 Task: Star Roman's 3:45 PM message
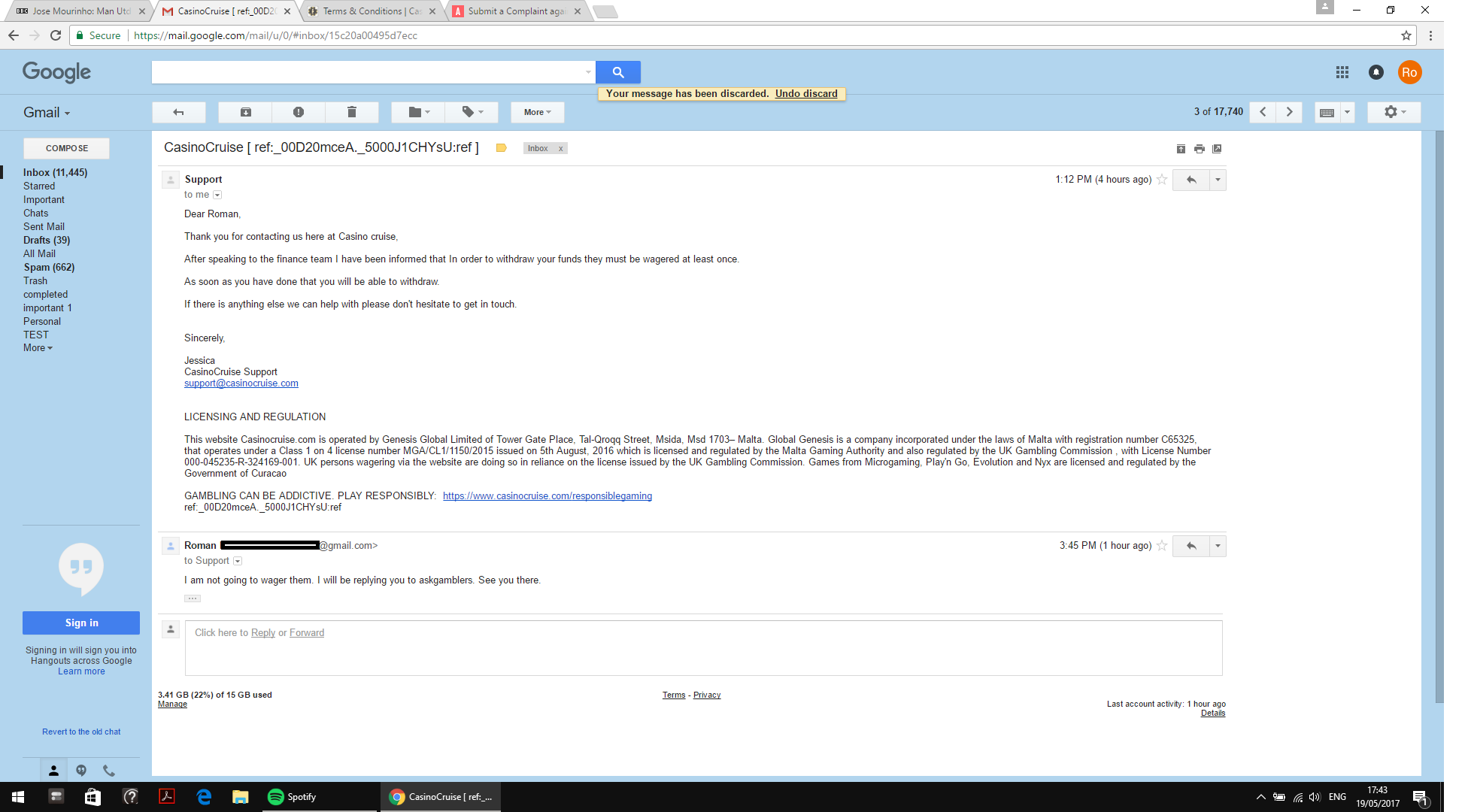[x=1162, y=546]
